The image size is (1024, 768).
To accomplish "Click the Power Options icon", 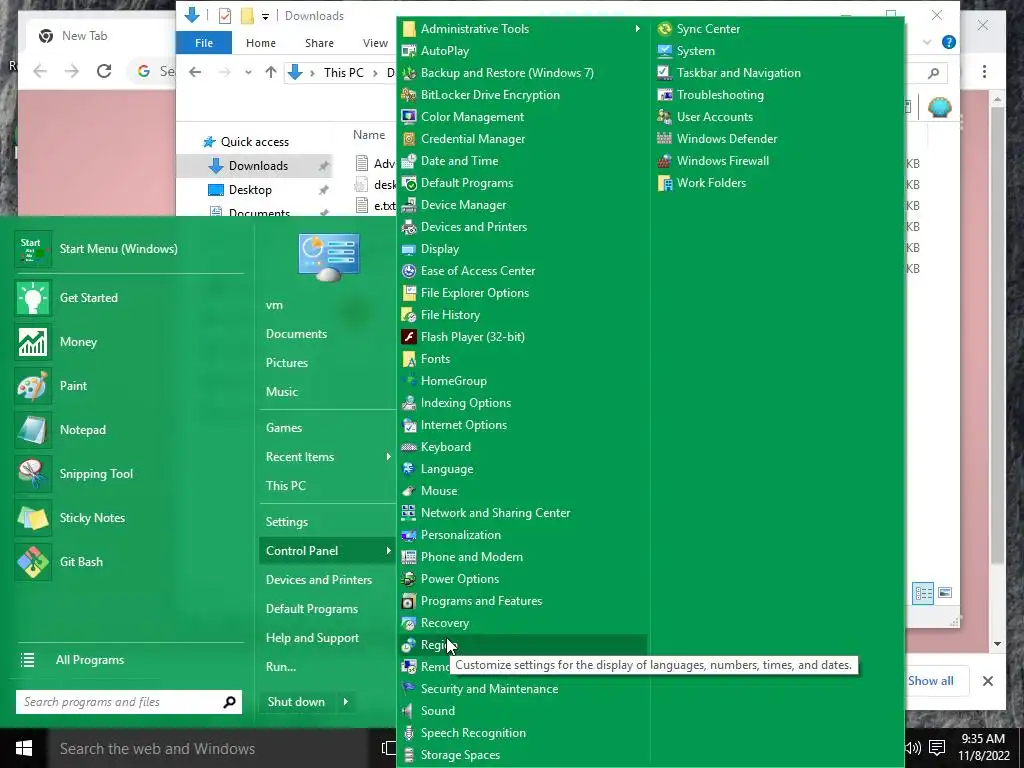I will point(409,579).
